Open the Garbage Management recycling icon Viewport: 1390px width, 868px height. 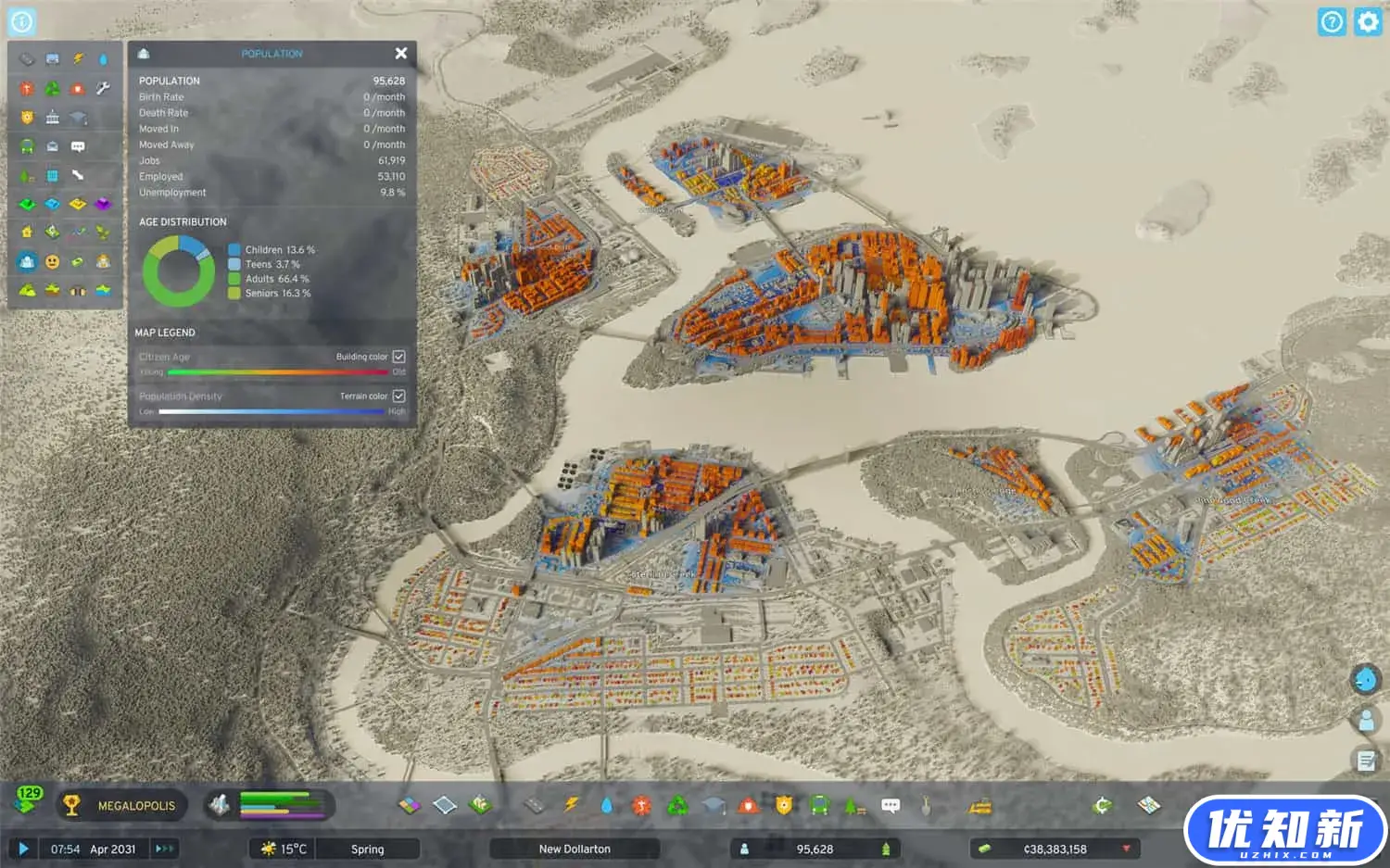677,806
